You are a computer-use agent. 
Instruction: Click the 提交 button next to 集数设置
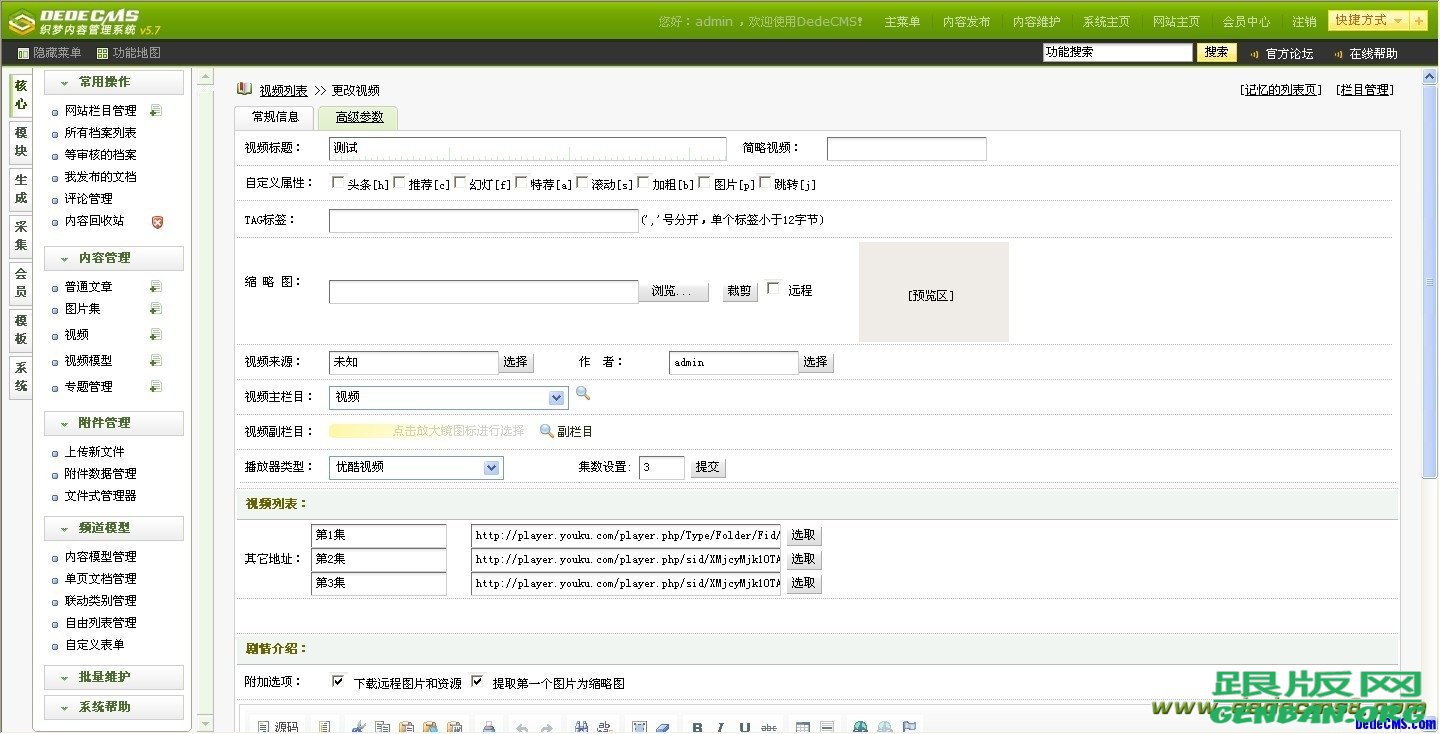click(707, 466)
